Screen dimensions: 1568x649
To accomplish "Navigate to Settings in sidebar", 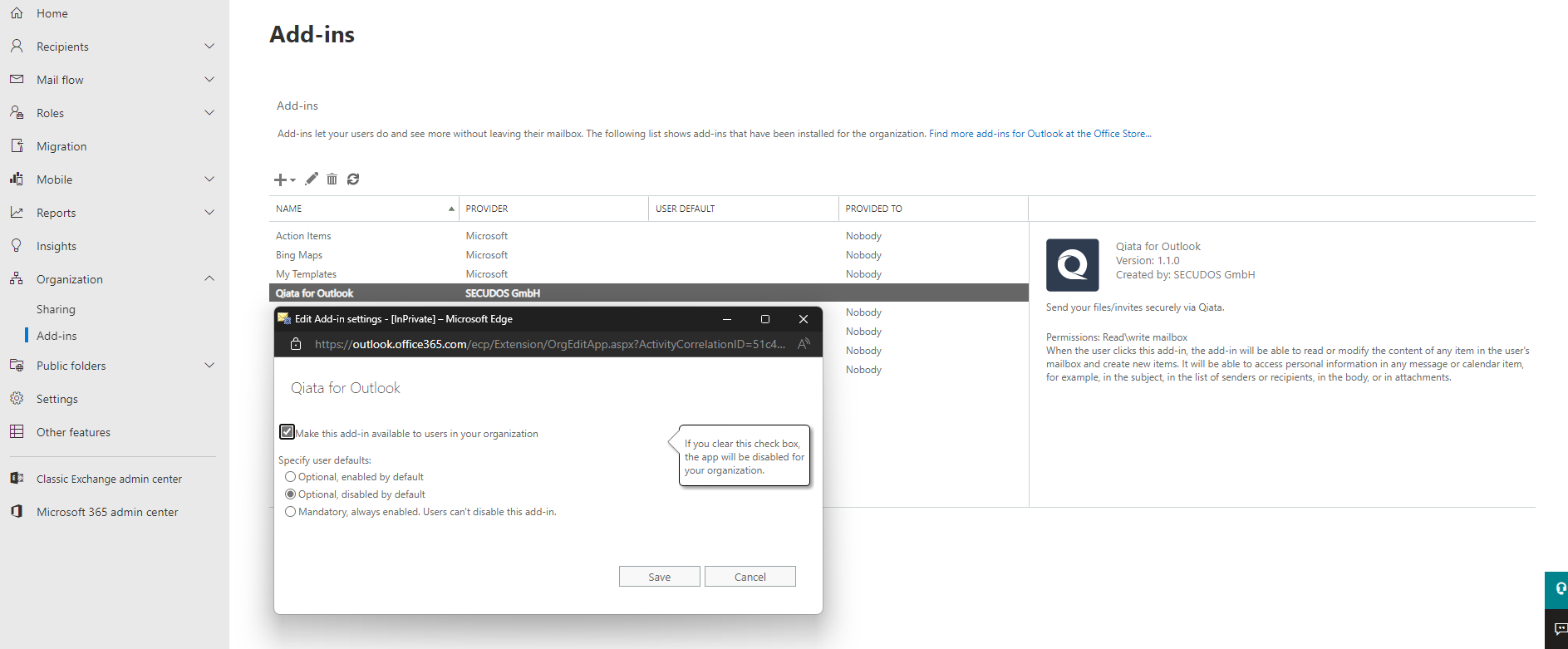I will click(x=57, y=399).
